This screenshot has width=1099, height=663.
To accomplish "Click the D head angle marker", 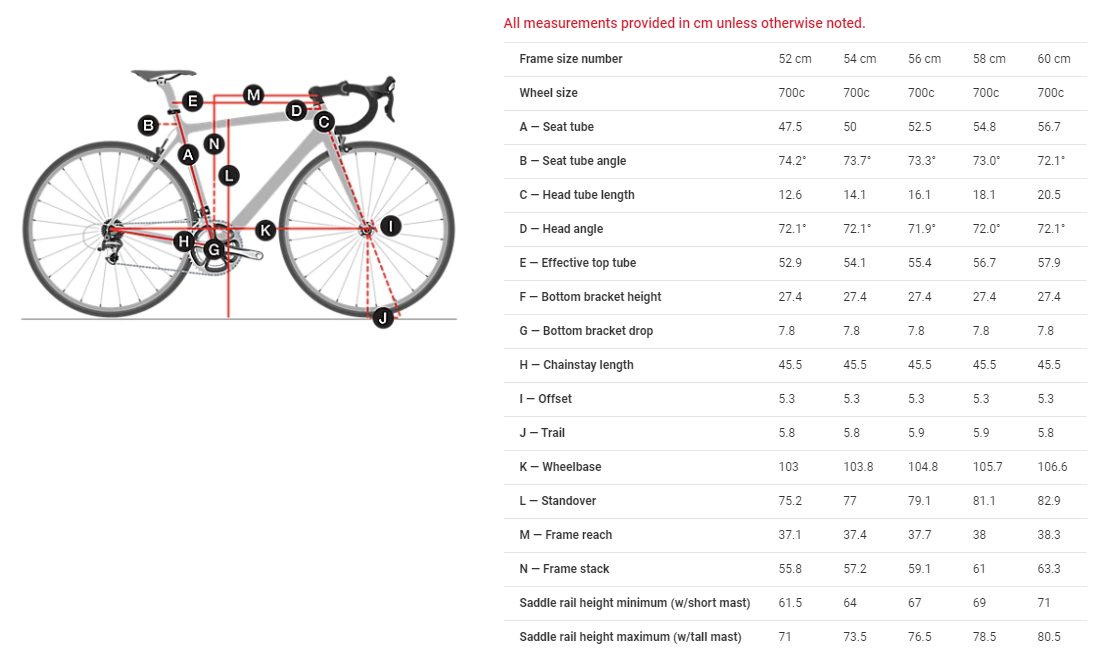I will 296,111.
